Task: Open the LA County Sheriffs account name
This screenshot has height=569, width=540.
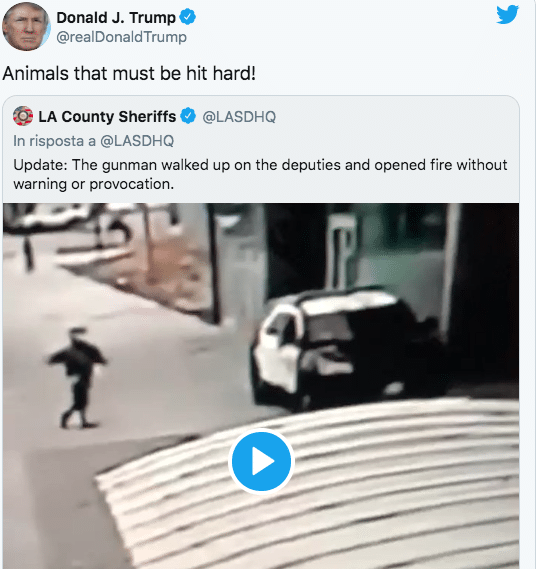Action: 107,116
